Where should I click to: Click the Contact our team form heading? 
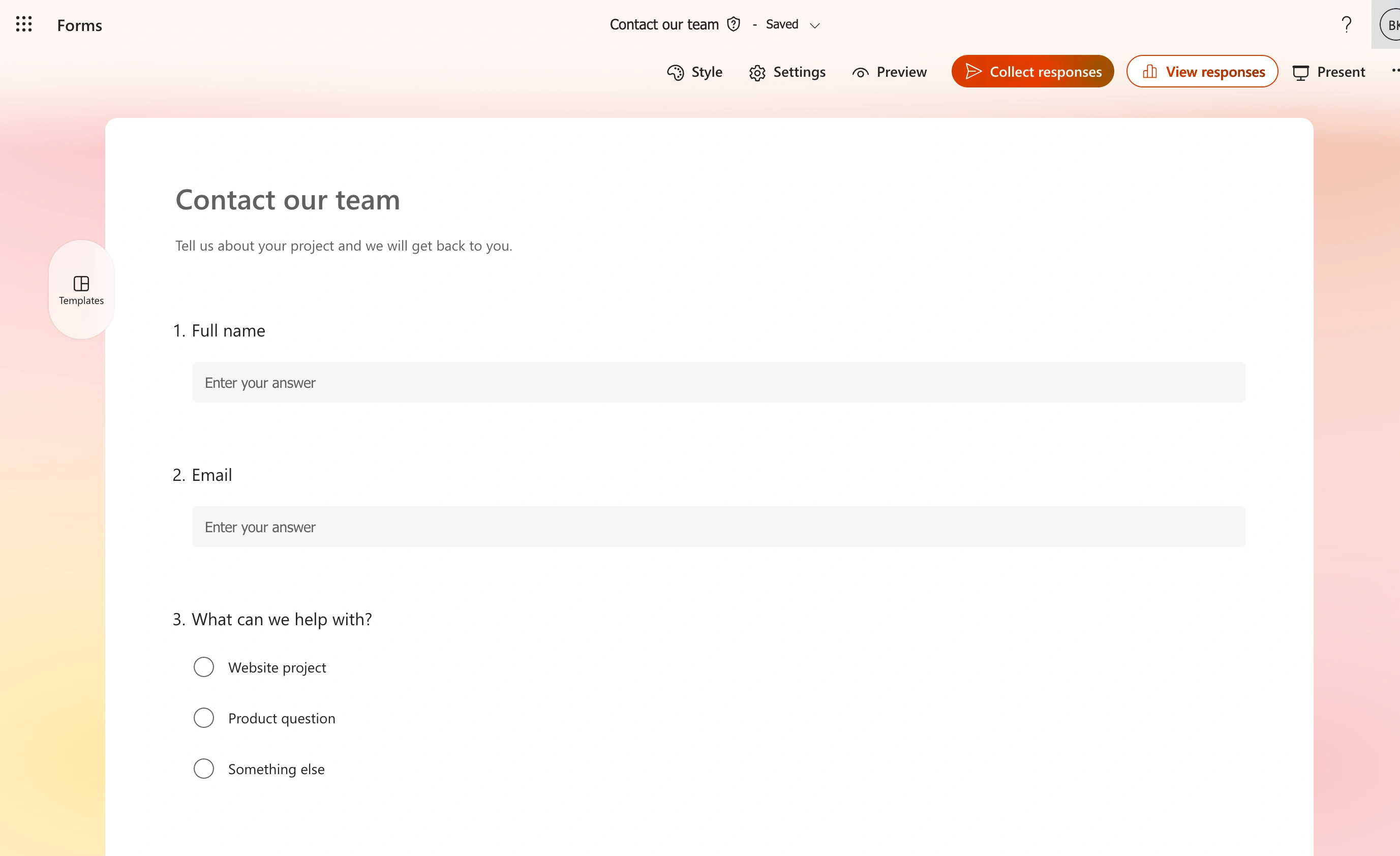[288, 200]
